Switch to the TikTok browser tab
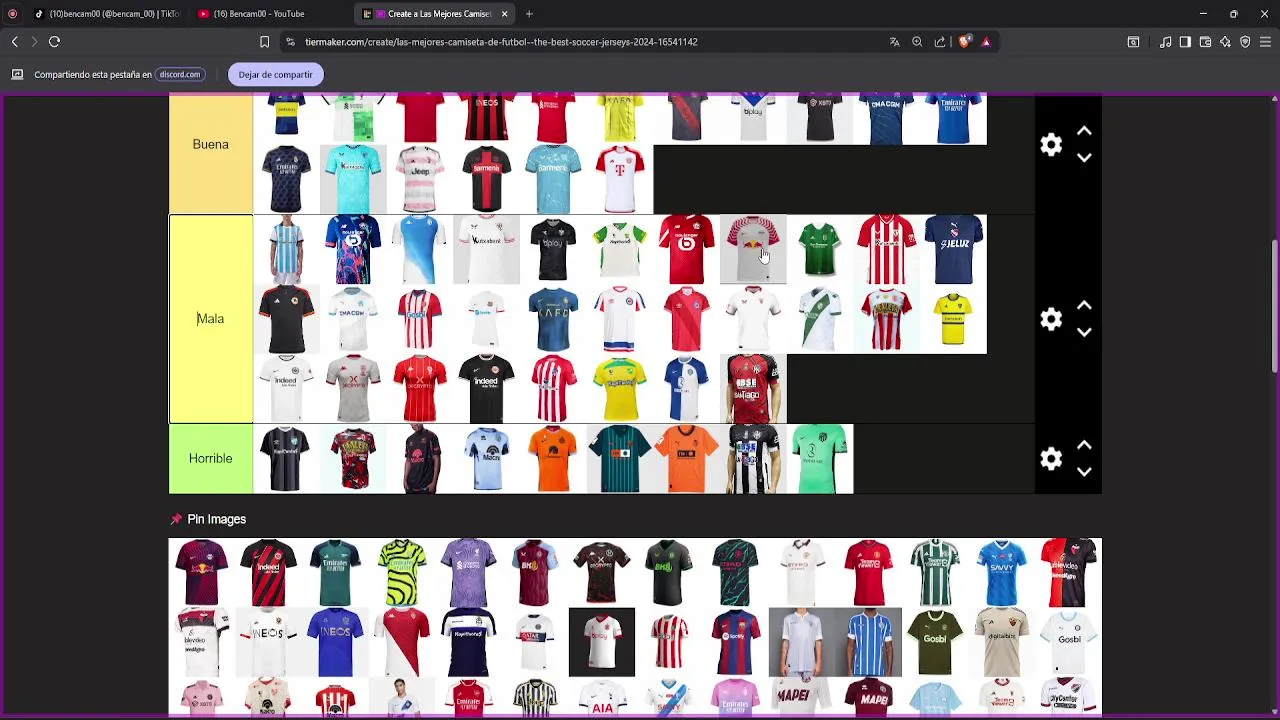Screen dimensions: 1280x720 pos(106,14)
